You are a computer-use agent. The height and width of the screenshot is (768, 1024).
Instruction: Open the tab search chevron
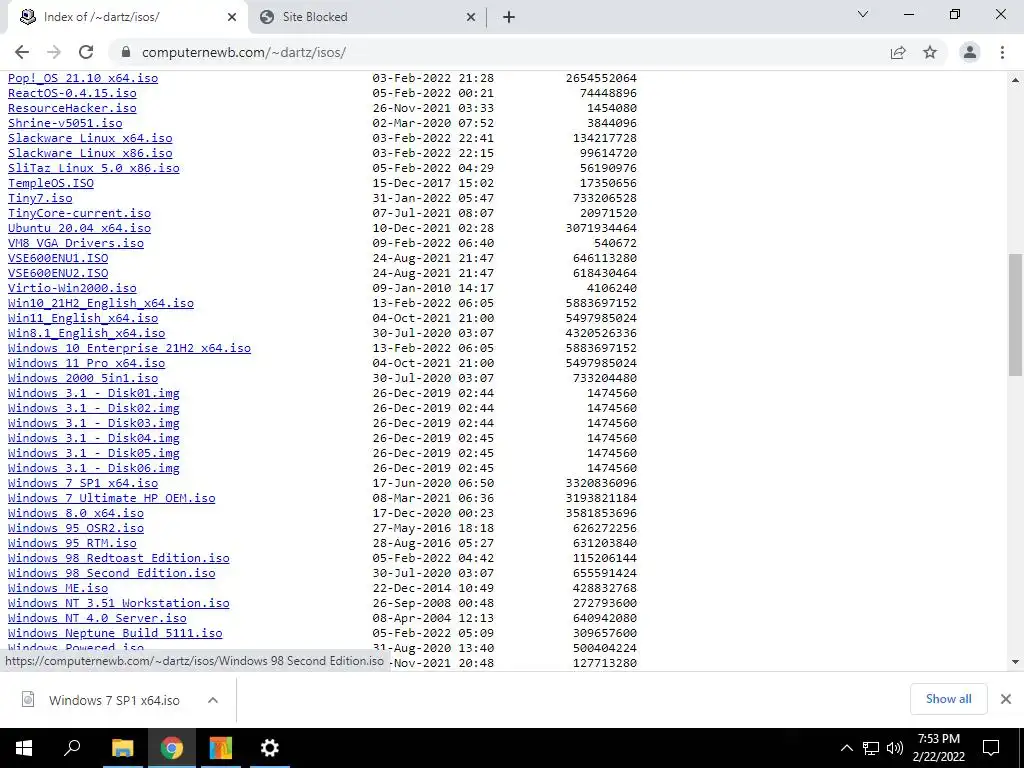click(863, 14)
